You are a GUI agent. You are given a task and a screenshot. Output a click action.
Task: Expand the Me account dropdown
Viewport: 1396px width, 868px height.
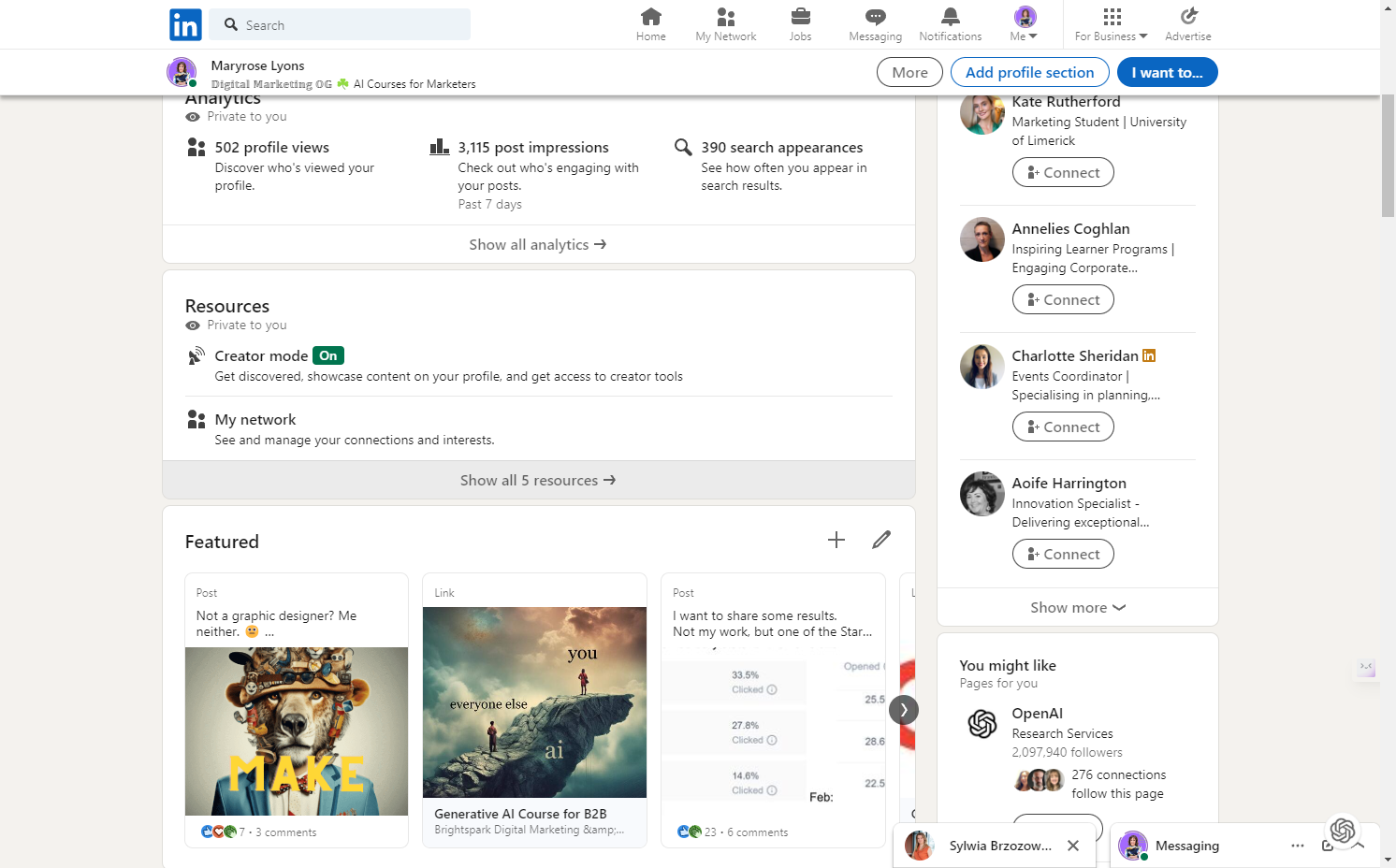[x=1025, y=24]
